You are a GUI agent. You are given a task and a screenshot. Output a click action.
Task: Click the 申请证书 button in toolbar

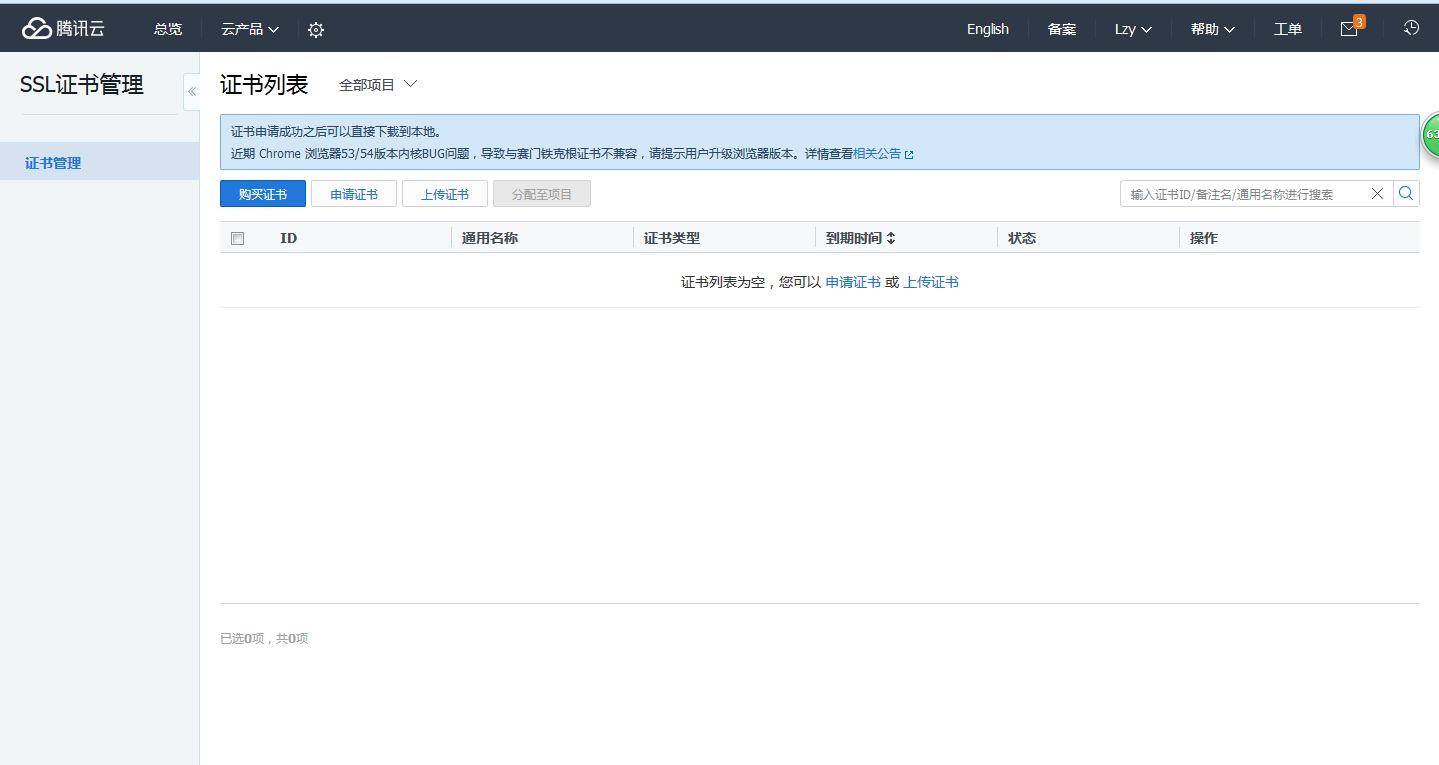[x=354, y=194]
